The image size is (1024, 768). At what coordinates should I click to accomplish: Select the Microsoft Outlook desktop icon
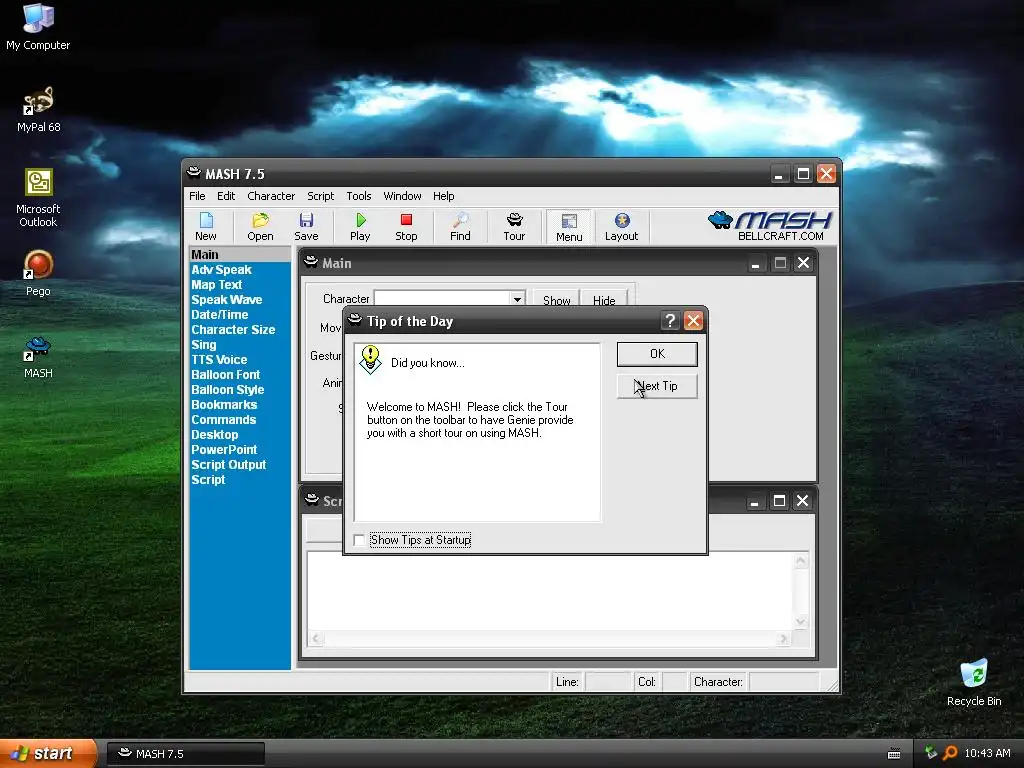pos(39,198)
